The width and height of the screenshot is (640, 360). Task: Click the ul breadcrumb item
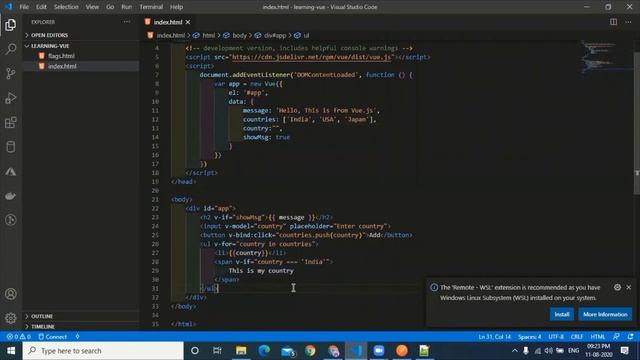point(306,36)
